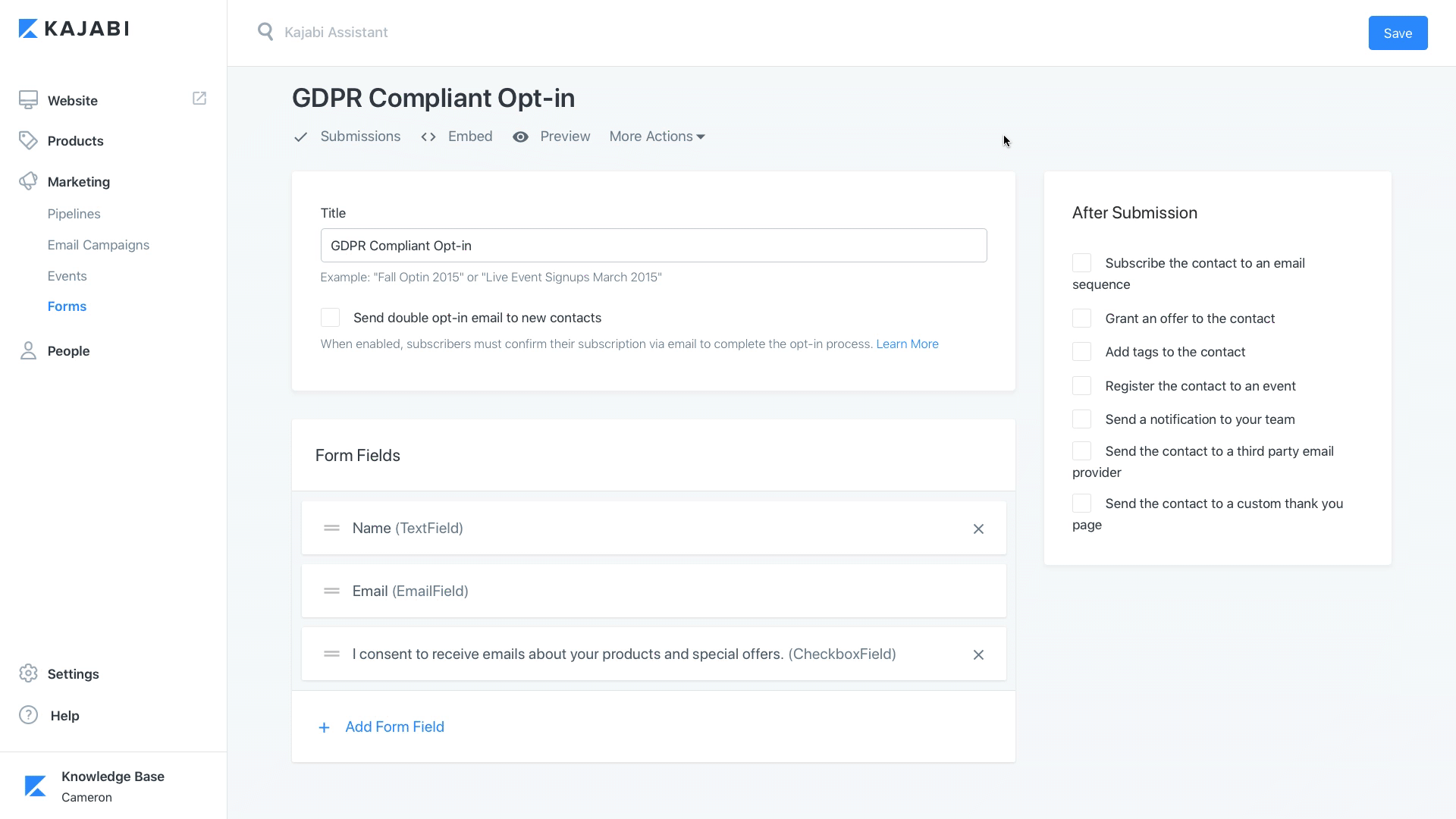The height and width of the screenshot is (819, 1456).
Task: Open website external link icon
Action: [199, 99]
